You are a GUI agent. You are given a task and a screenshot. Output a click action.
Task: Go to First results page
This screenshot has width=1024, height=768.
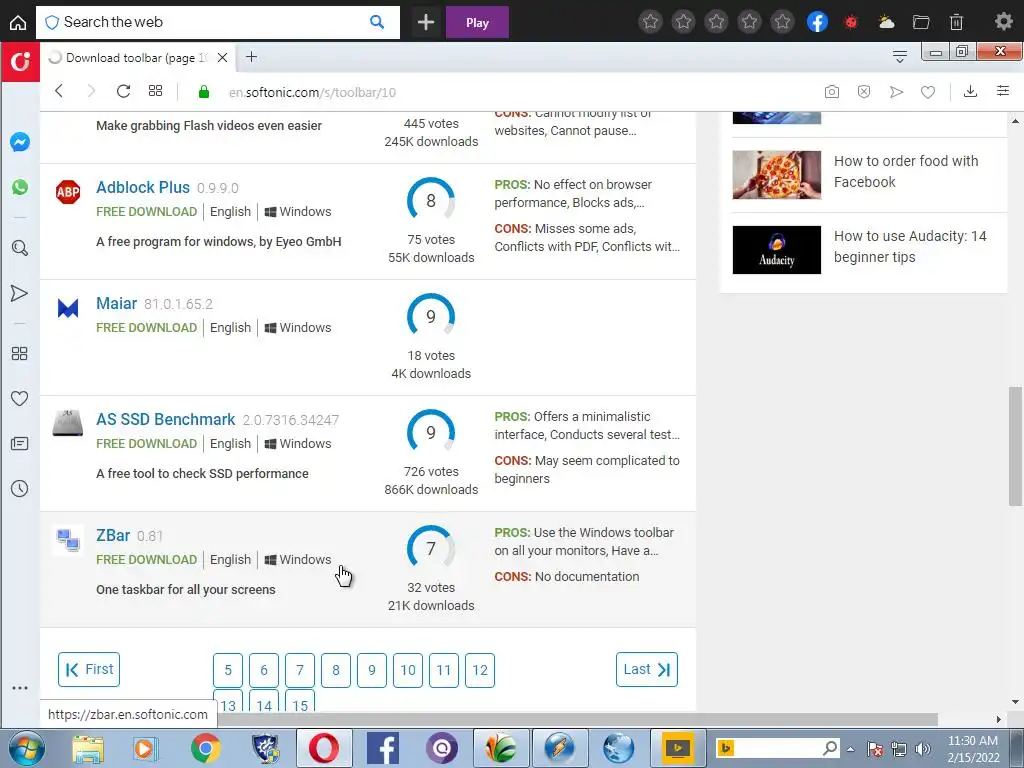89,669
